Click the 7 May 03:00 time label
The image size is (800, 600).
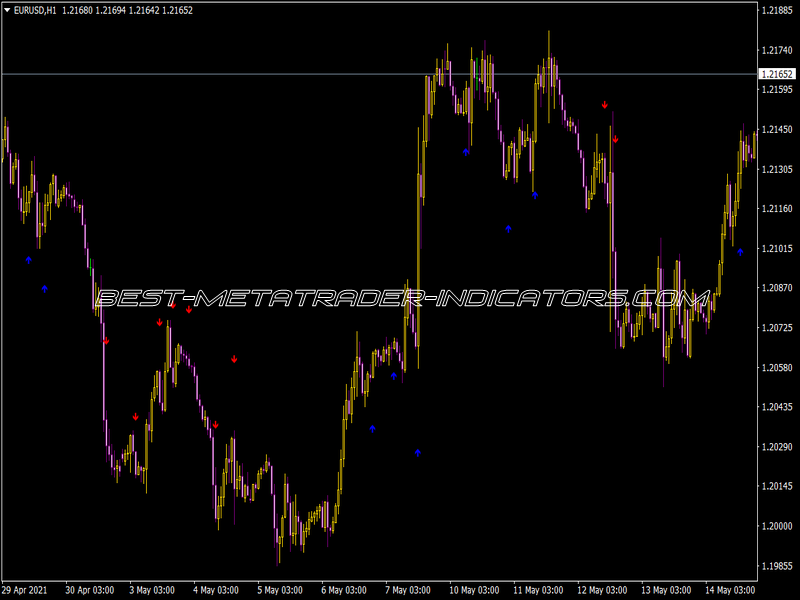408,590
